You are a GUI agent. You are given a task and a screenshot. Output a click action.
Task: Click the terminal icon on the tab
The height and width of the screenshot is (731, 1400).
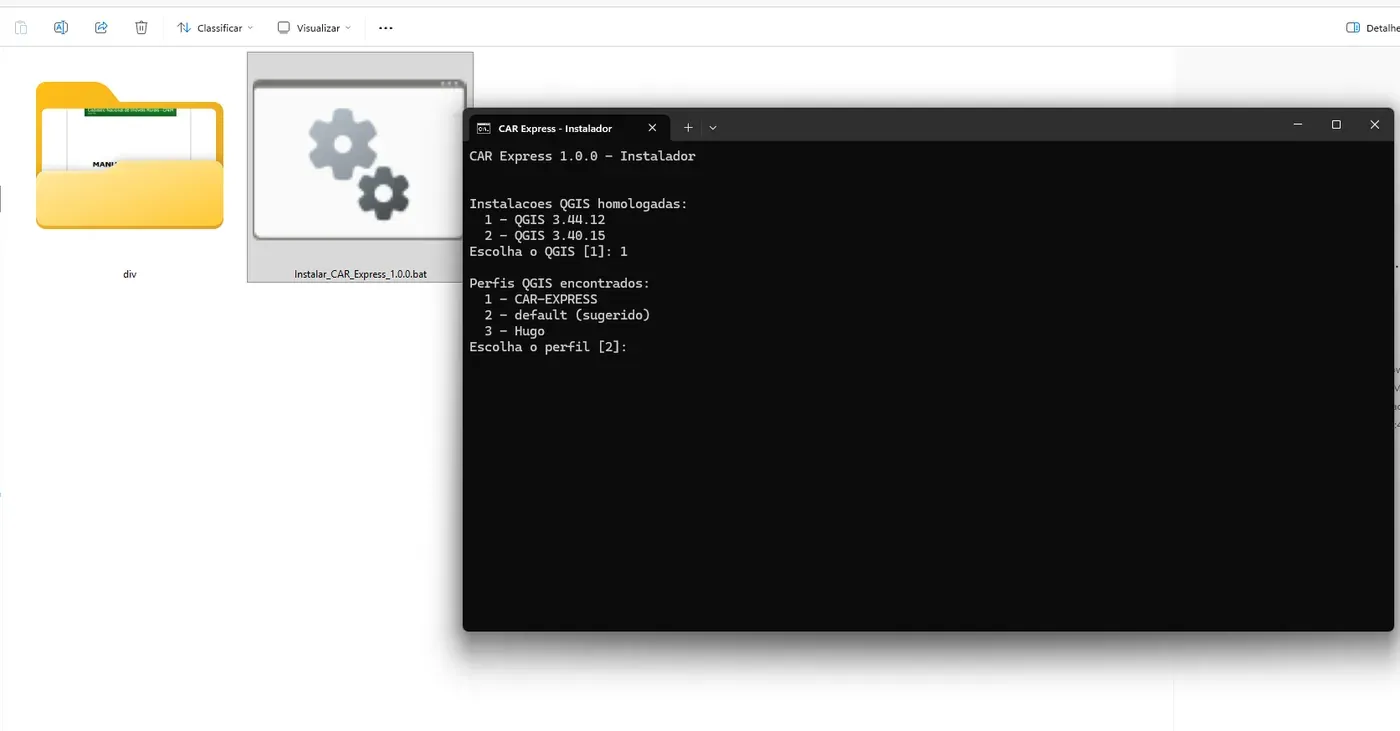pyautogui.click(x=484, y=128)
